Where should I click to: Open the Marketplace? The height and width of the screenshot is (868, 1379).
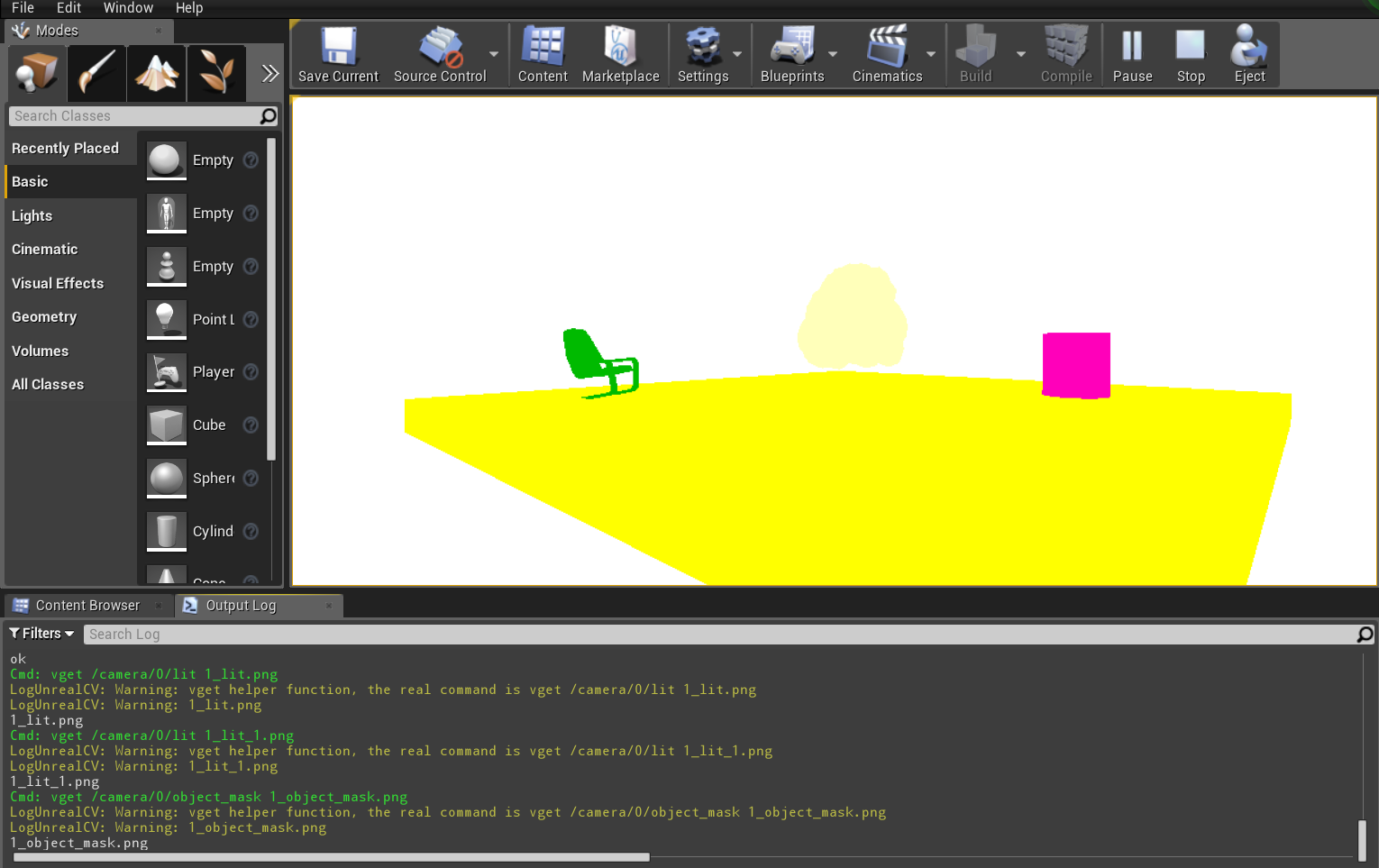tap(620, 54)
